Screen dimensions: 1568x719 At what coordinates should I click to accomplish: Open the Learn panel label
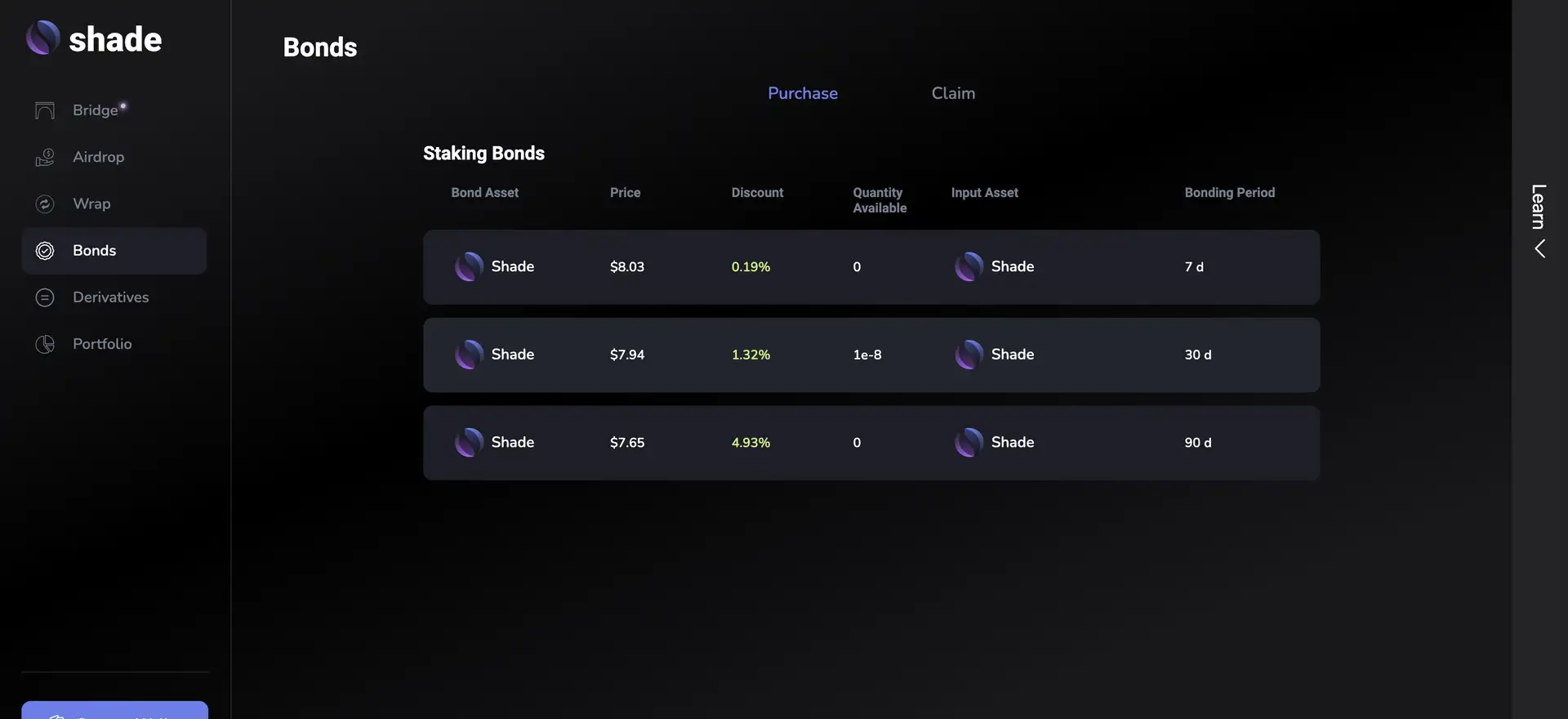point(1539,206)
